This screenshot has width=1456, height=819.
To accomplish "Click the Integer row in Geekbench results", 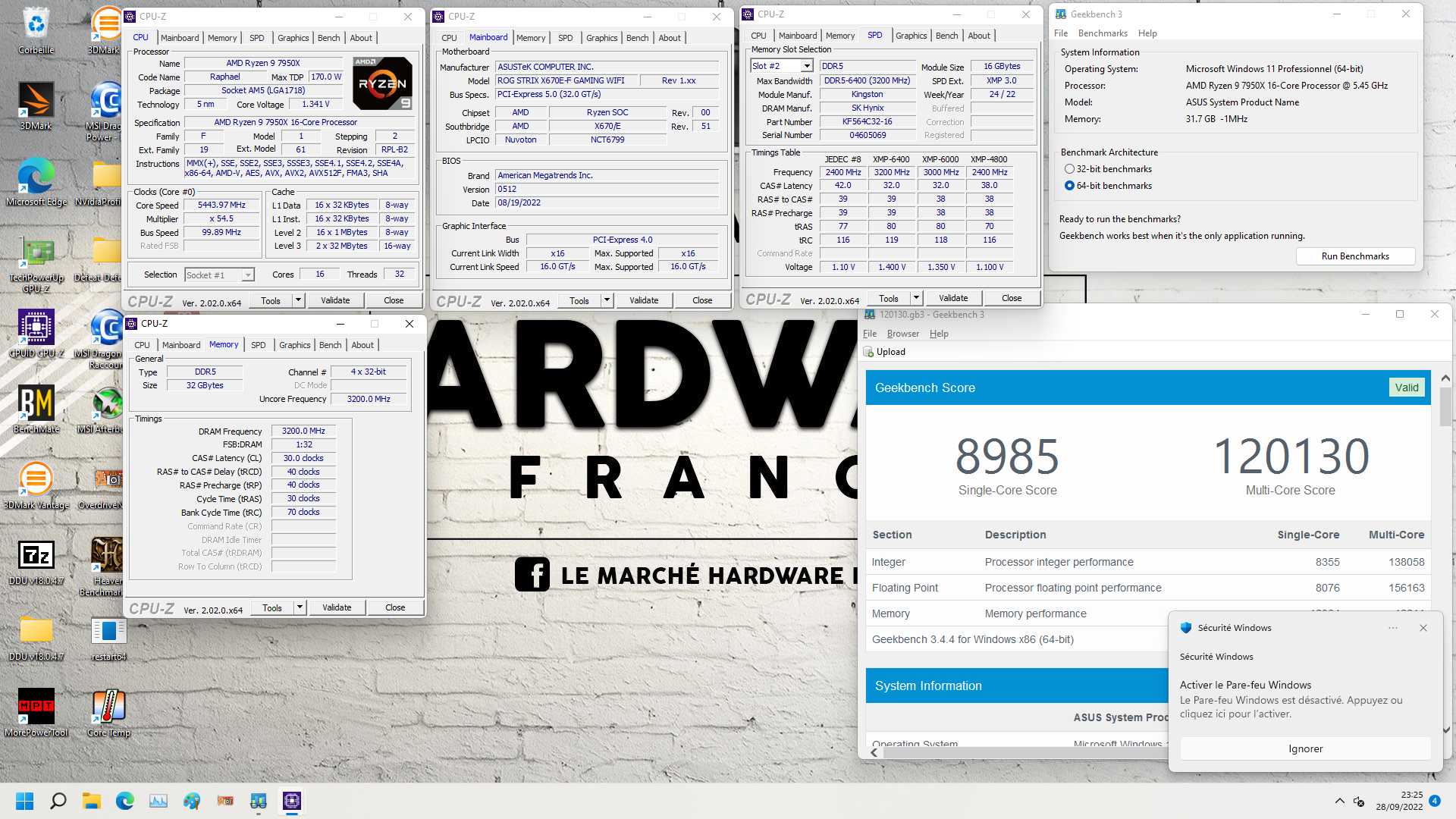I will [x=1148, y=562].
